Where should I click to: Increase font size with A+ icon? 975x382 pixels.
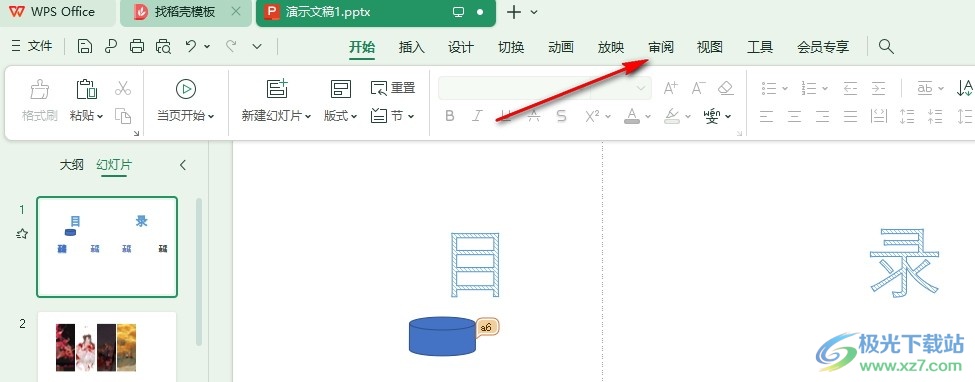pos(670,88)
